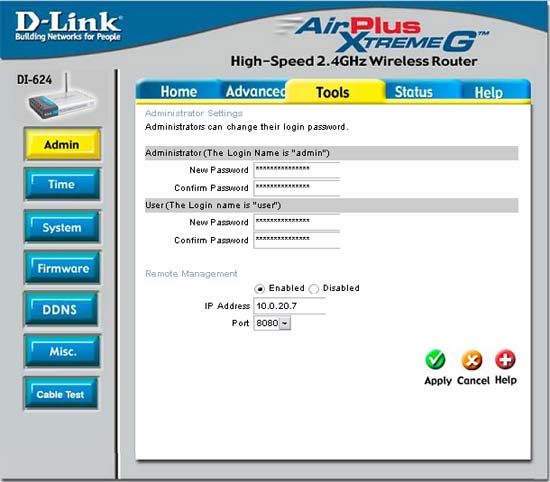Go to the DDNS settings

61,309
